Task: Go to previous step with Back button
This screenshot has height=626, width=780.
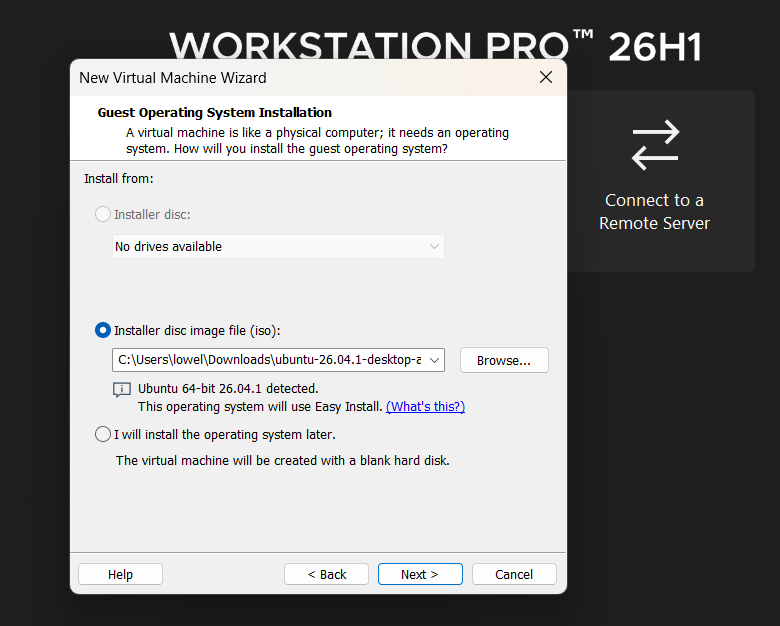Action: coord(326,574)
